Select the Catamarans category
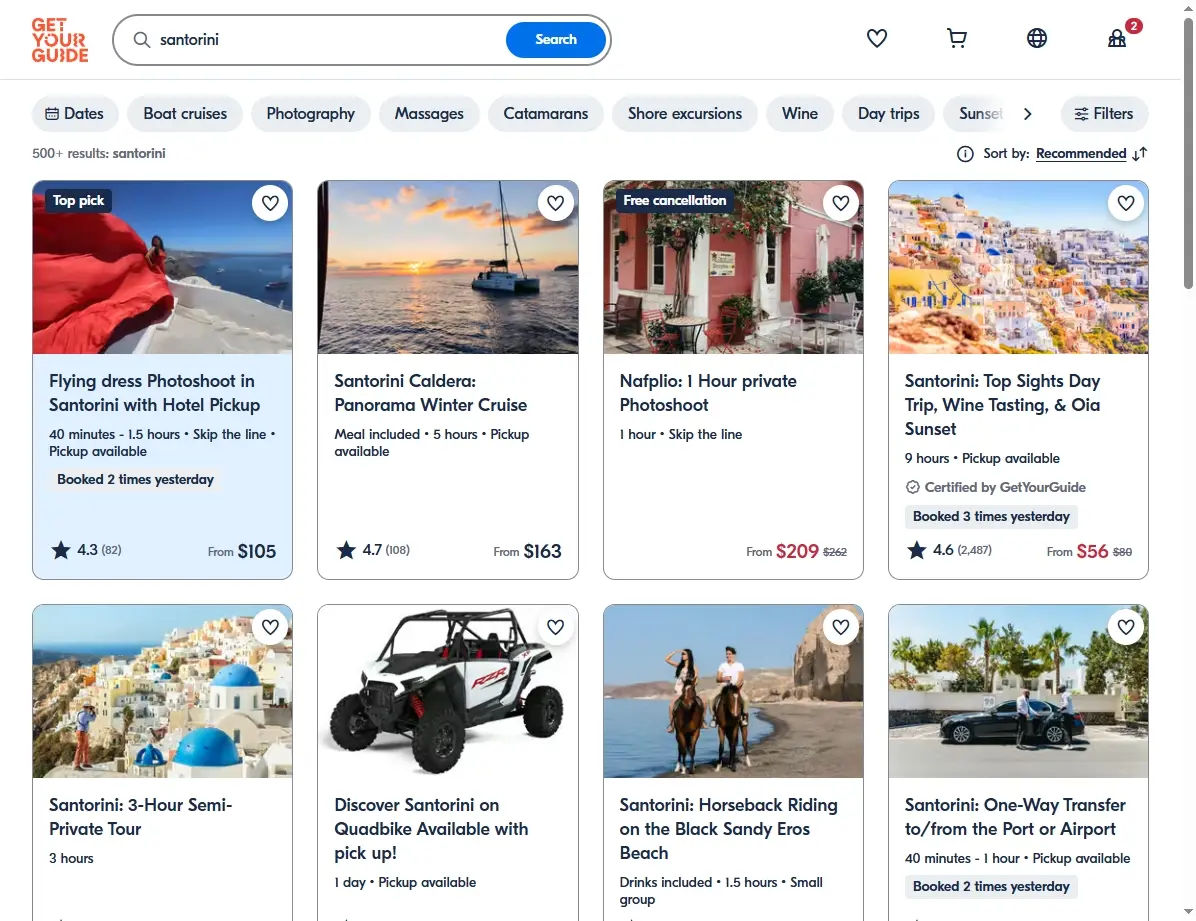1196x921 pixels. click(x=545, y=114)
